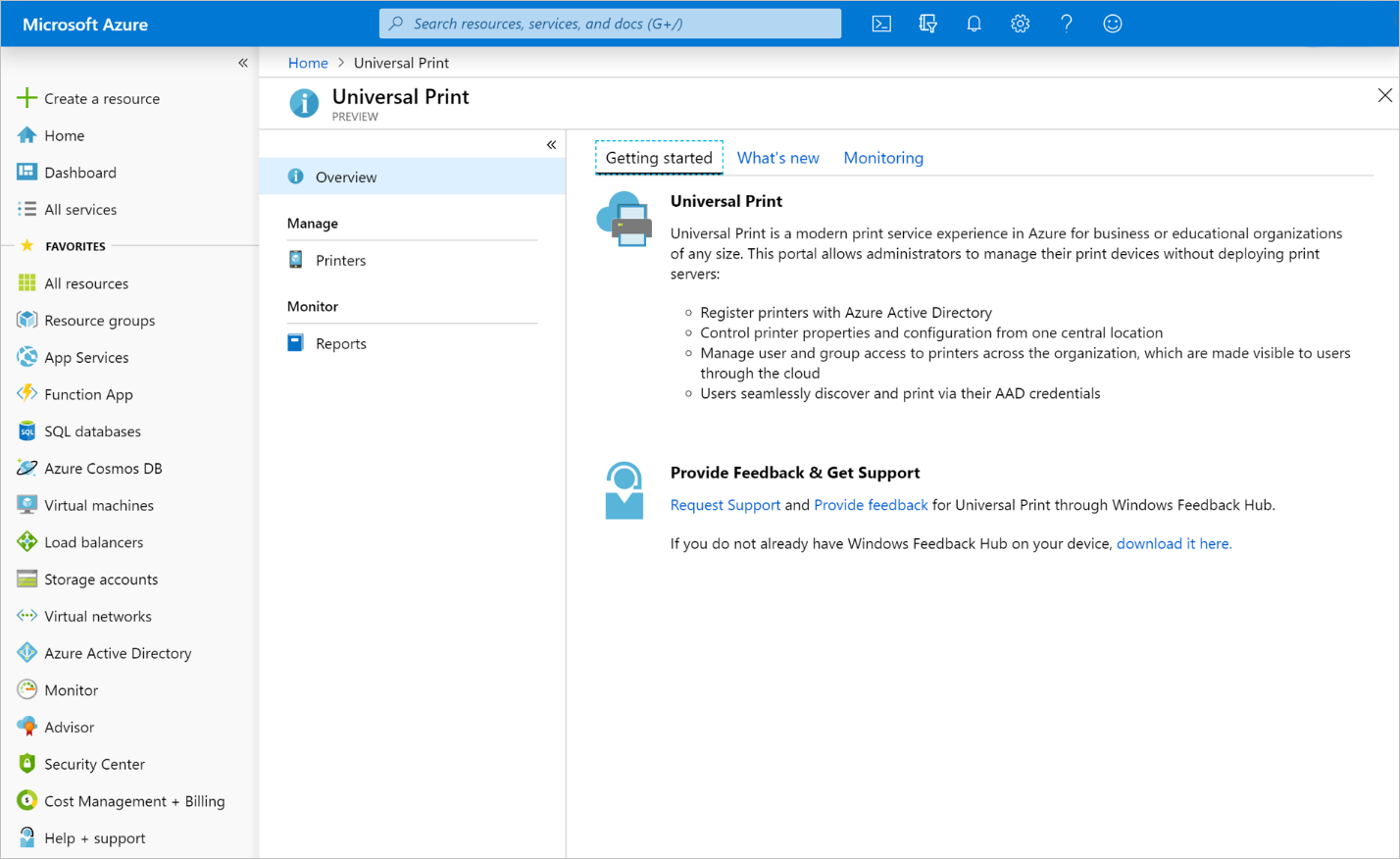1400x859 pixels.
Task: Click the Manage section heading
Action: tap(313, 224)
